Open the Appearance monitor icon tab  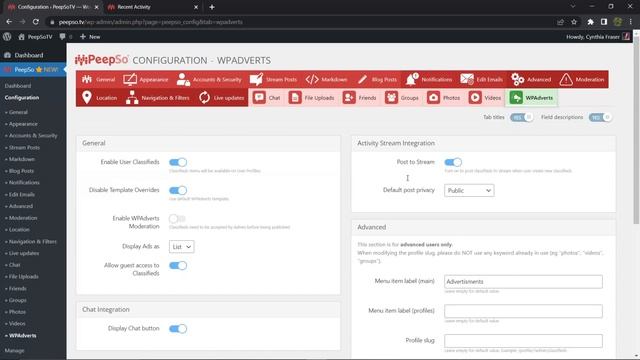pyautogui.click(x=130, y=79)
